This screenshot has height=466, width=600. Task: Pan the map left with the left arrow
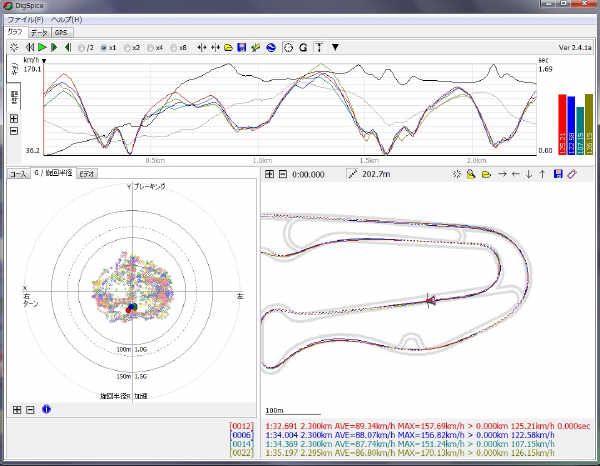pyautogui.click(x=515, y=174)
